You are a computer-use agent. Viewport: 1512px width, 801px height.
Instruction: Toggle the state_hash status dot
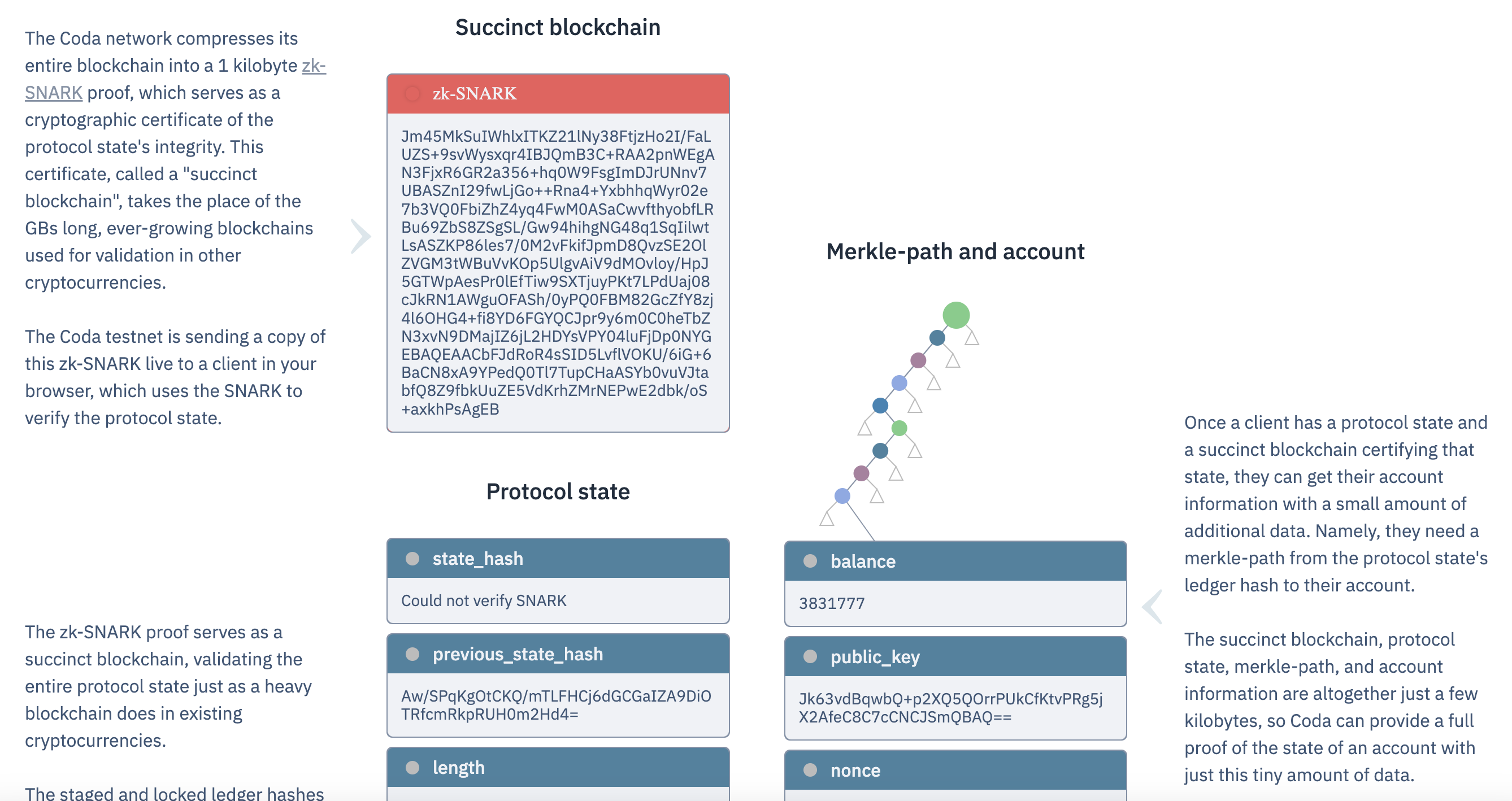click(412, 559)
